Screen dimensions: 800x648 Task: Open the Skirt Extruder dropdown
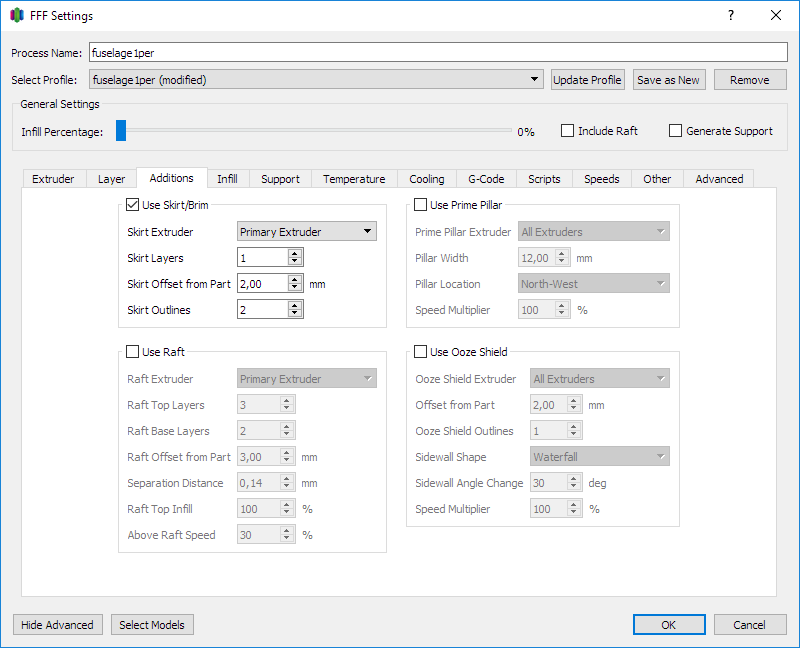pyautogui.click(x=307, y=232)
